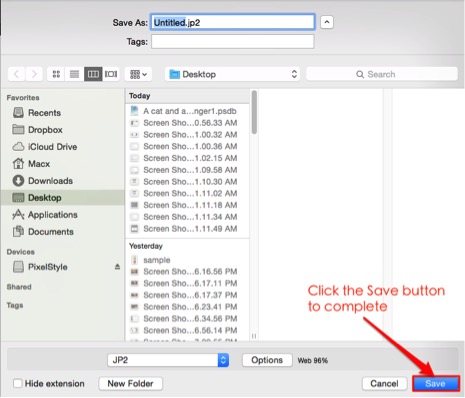Click the Applications icon

click(18, 214)
